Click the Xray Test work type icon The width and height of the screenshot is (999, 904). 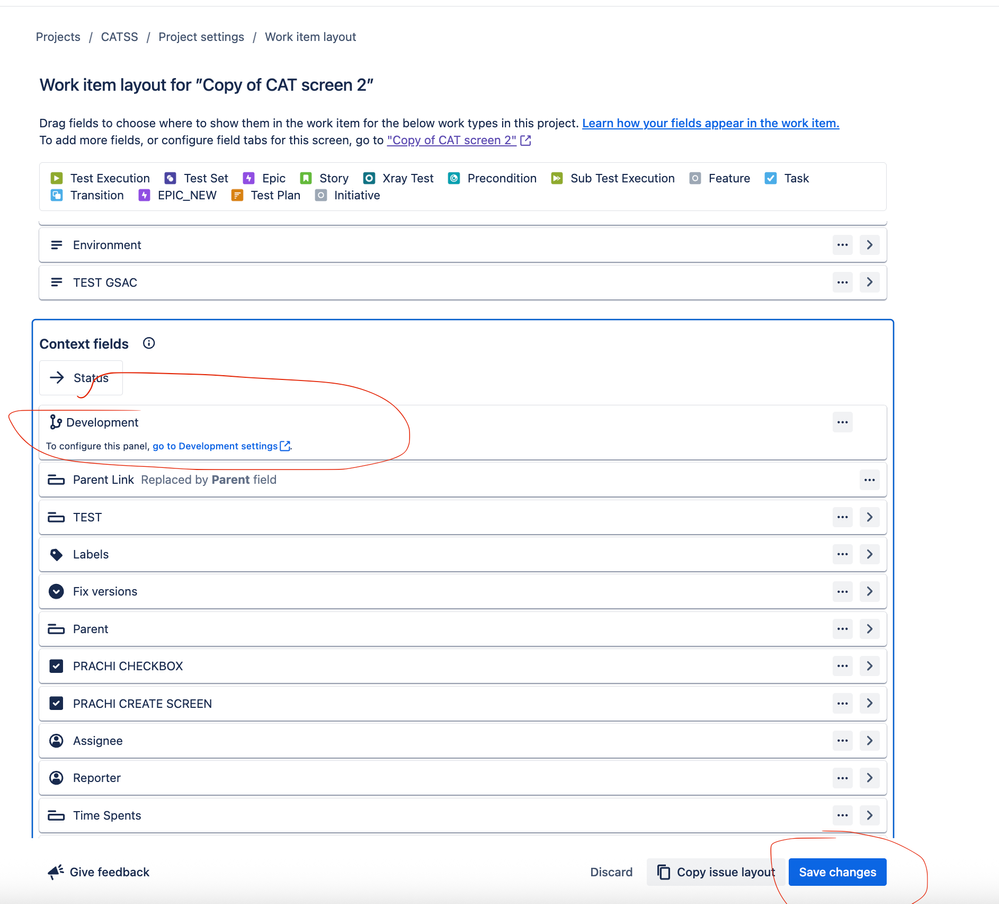(x=369, y=178)
